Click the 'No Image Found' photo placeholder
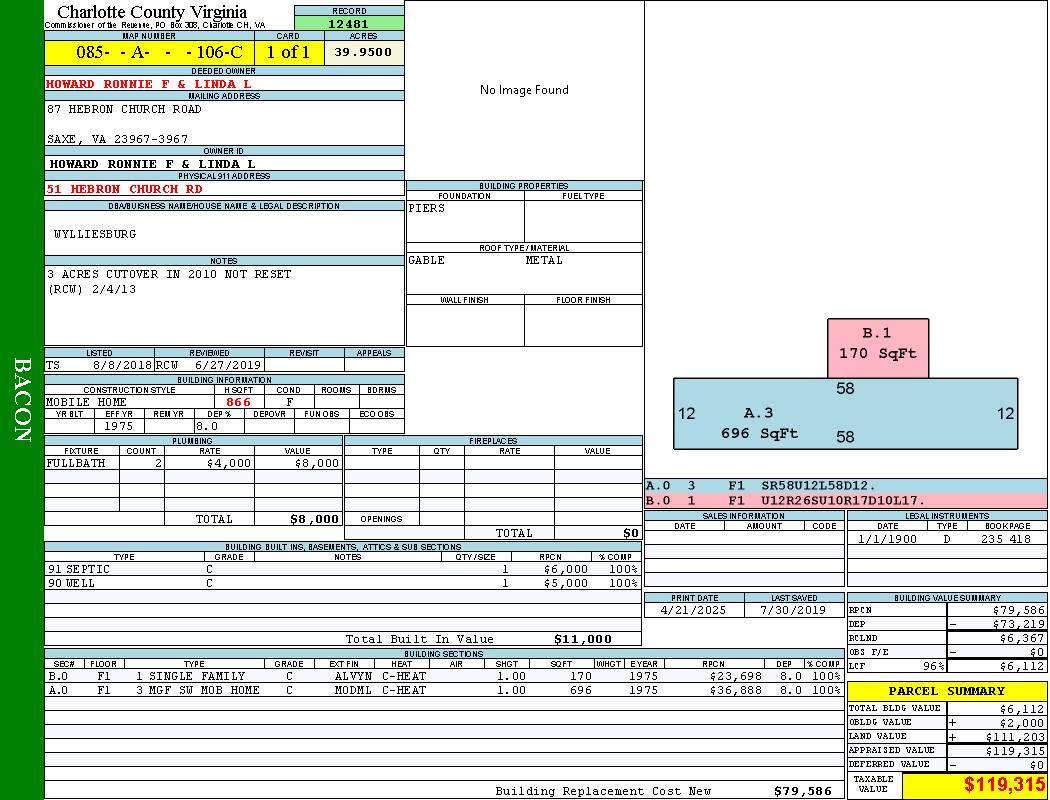The height and width of the screenshot is (800, 1050). coord(524,90)
